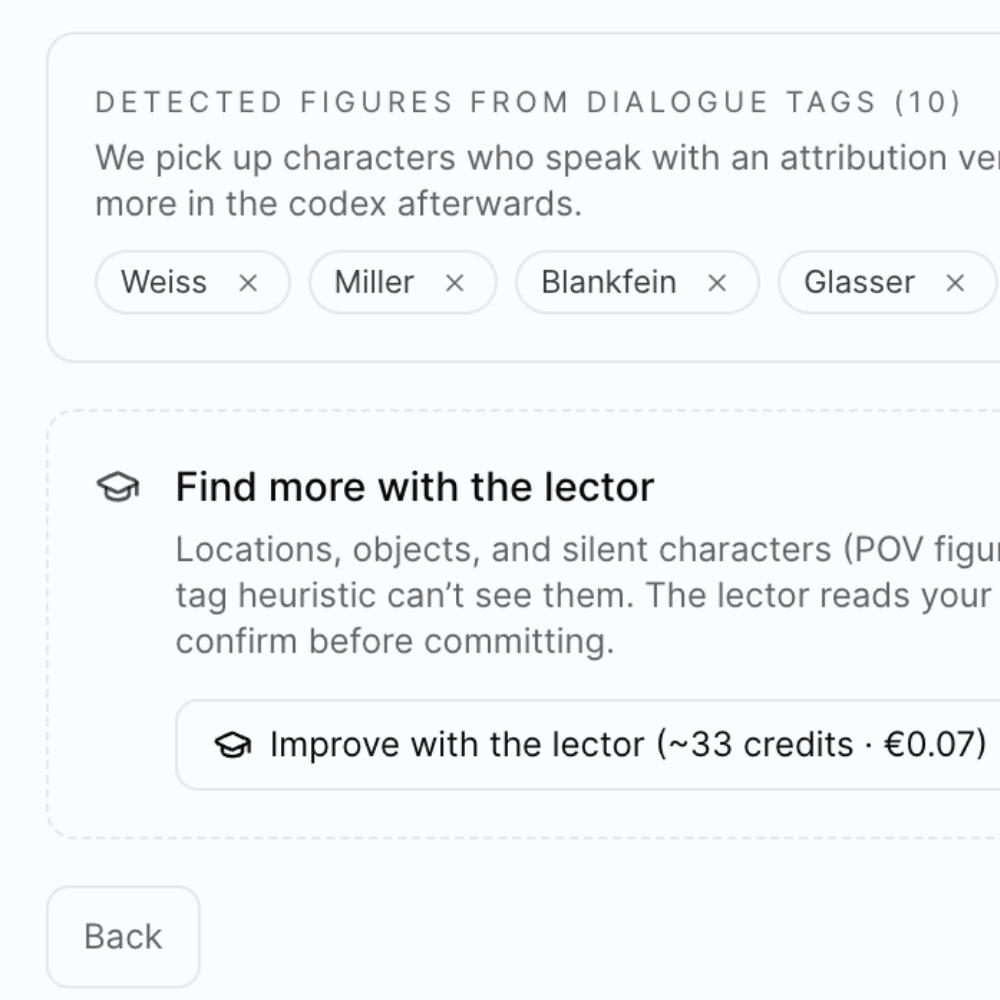Delete Blankfein from detected figures
Viewport: 1000px width, 1000px height.
pos(717,283)
